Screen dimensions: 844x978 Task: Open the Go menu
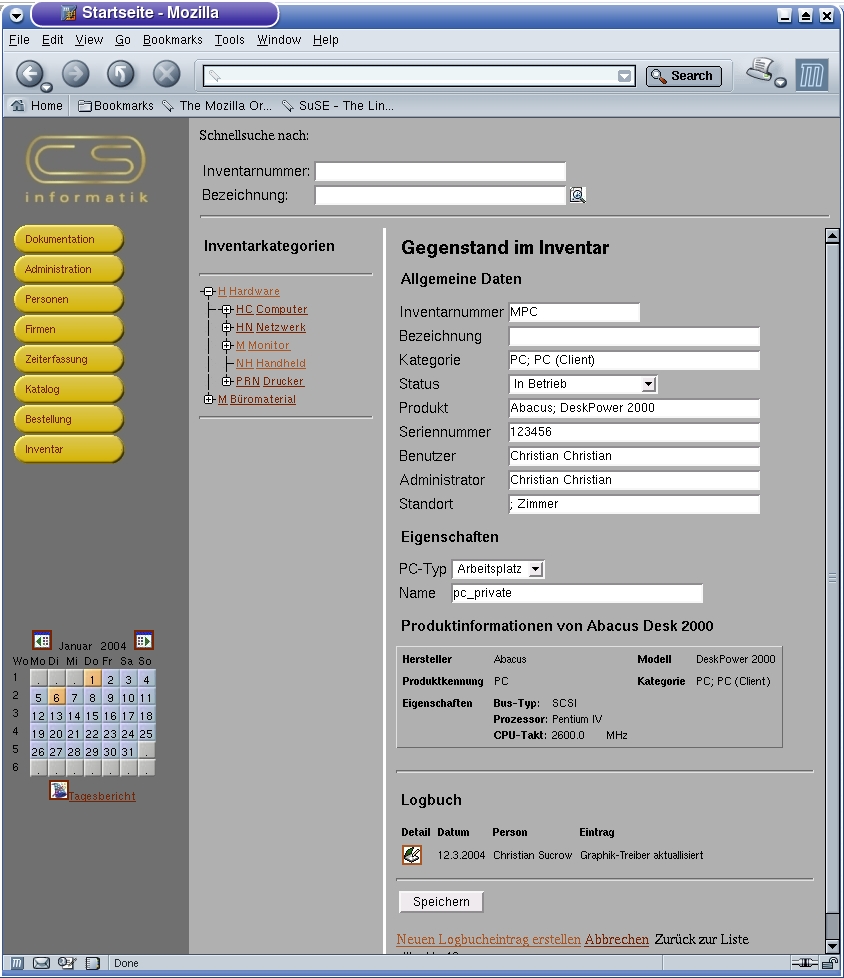pyautogui.click(x=123, y=40)
